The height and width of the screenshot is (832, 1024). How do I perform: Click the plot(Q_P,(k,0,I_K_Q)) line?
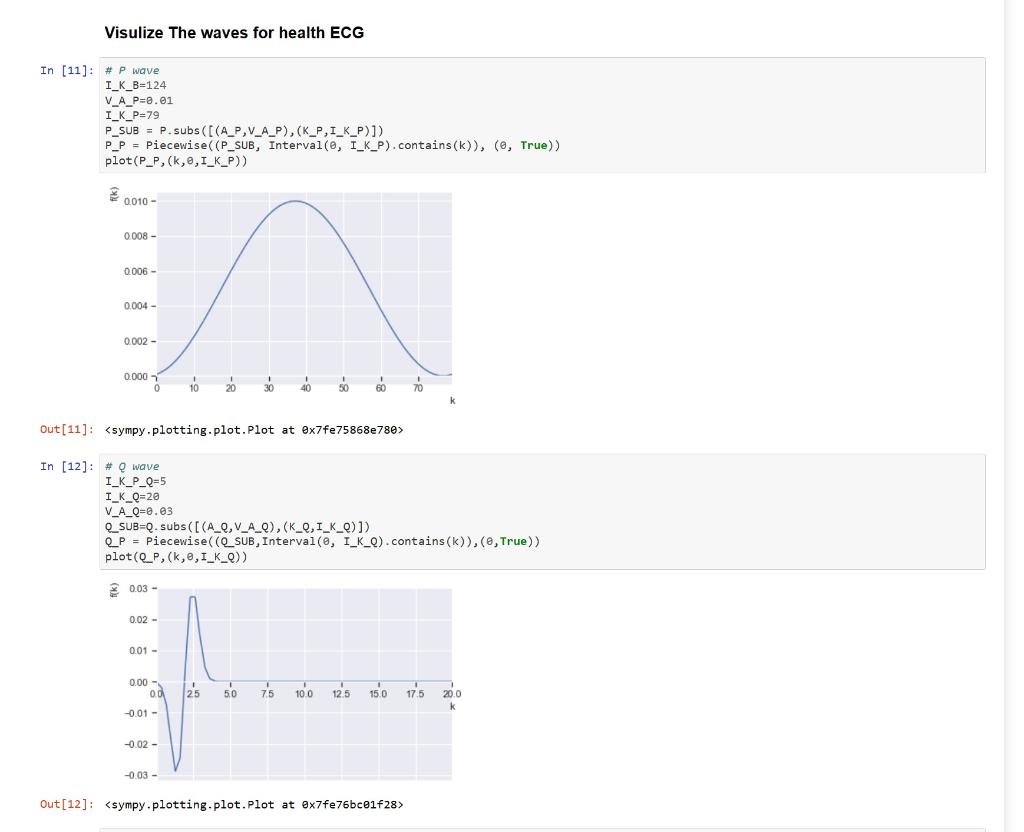click(x=176, y=556)
